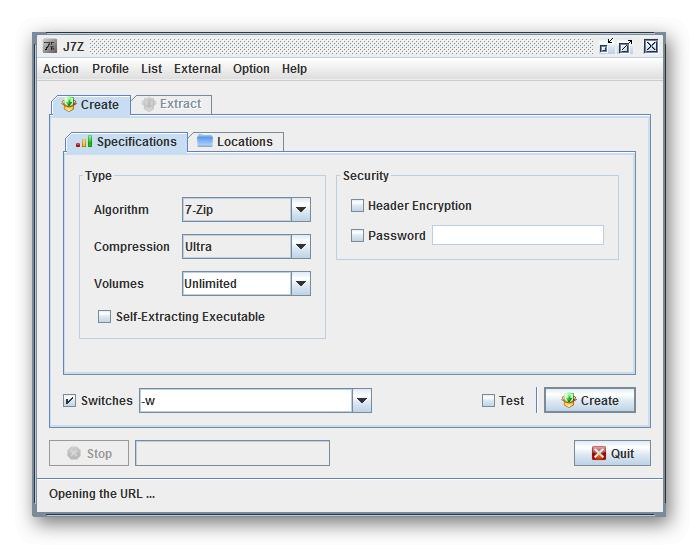Click the Volumes label
The height and width of the screenshot is (549, 698).
tap(119, 284)
